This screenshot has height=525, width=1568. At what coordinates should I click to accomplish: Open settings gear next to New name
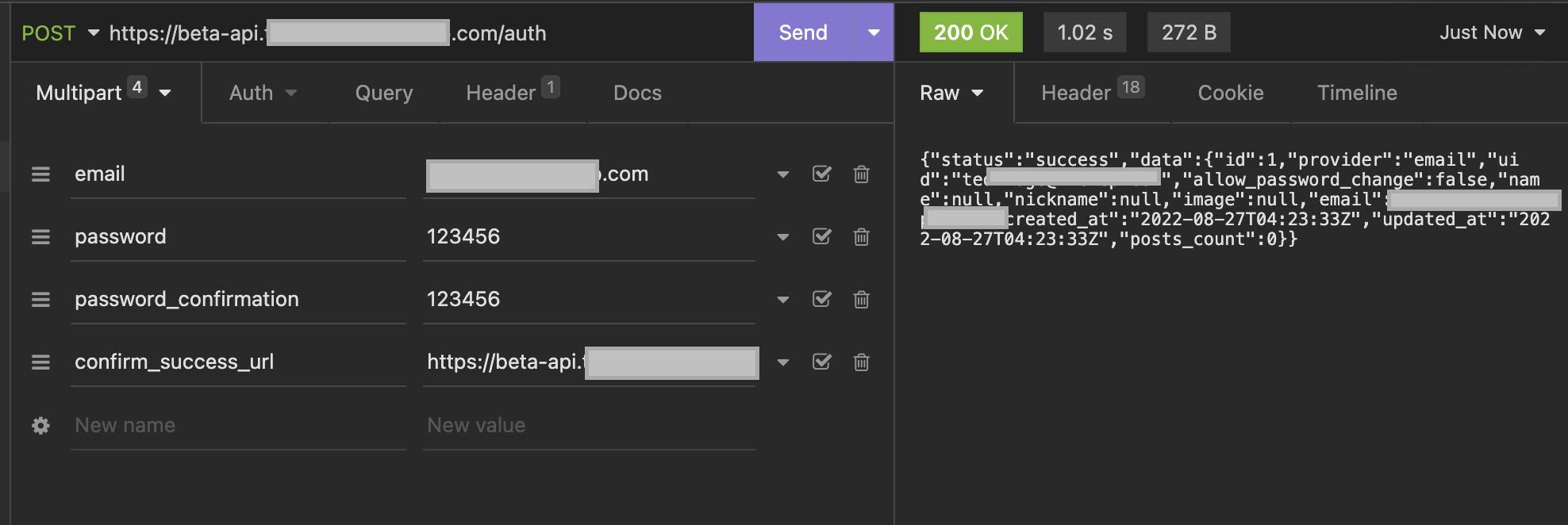pos(40,426)
